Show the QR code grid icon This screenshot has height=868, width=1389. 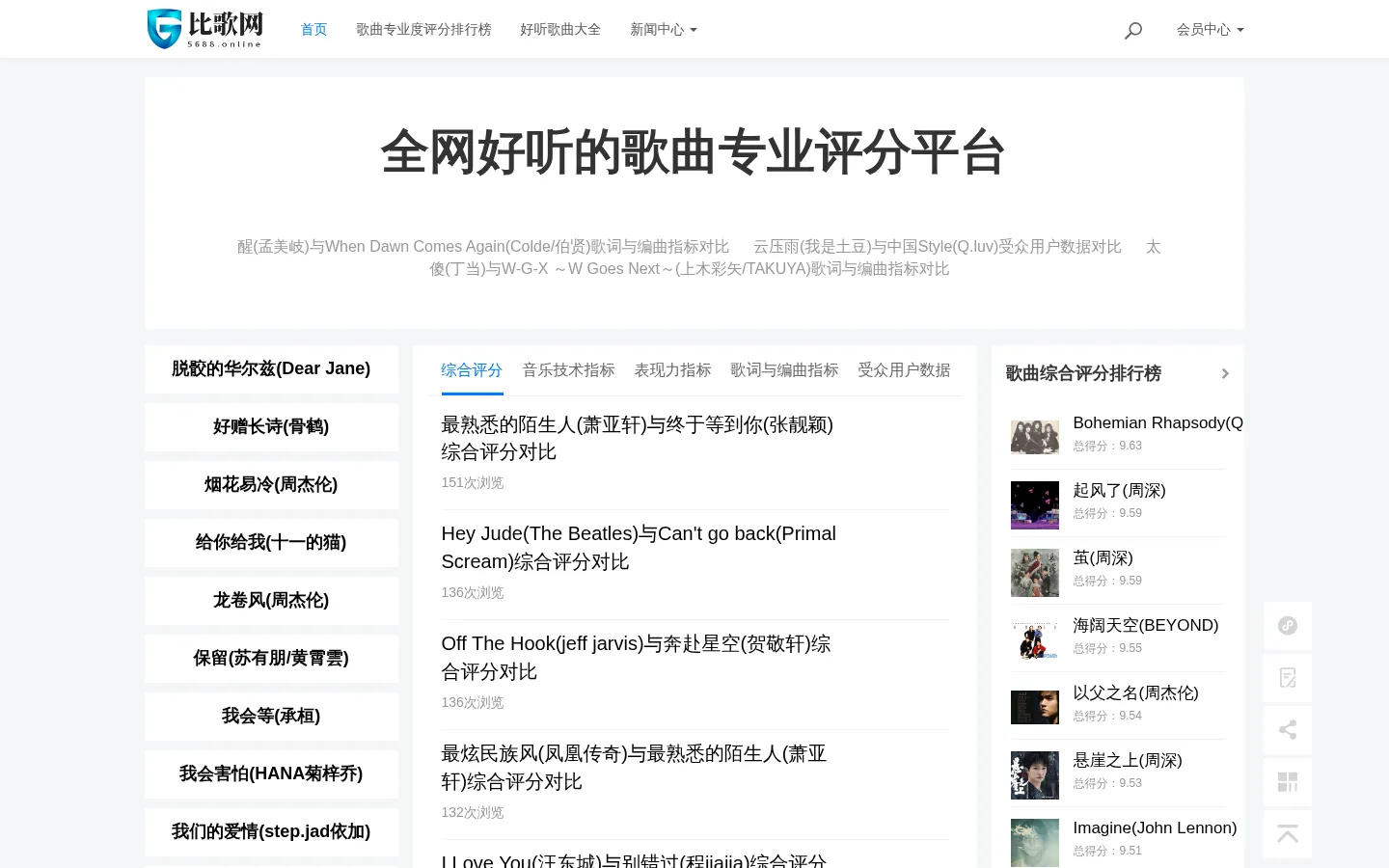point(1288,782)
